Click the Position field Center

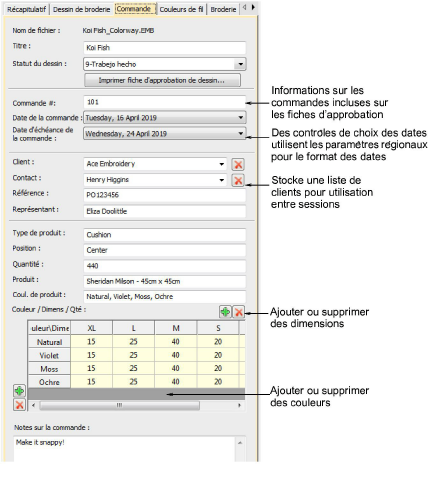point(165,250)
